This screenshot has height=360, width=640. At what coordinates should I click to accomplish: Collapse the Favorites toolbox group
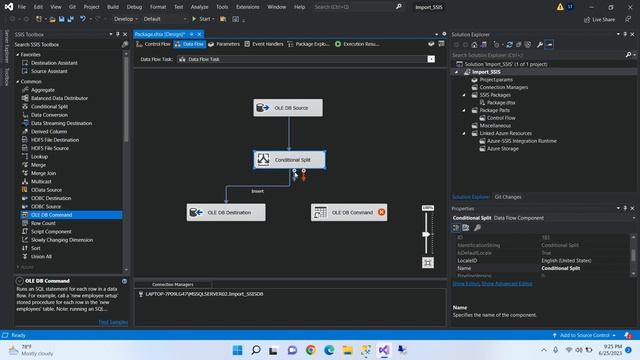[18, 54]
